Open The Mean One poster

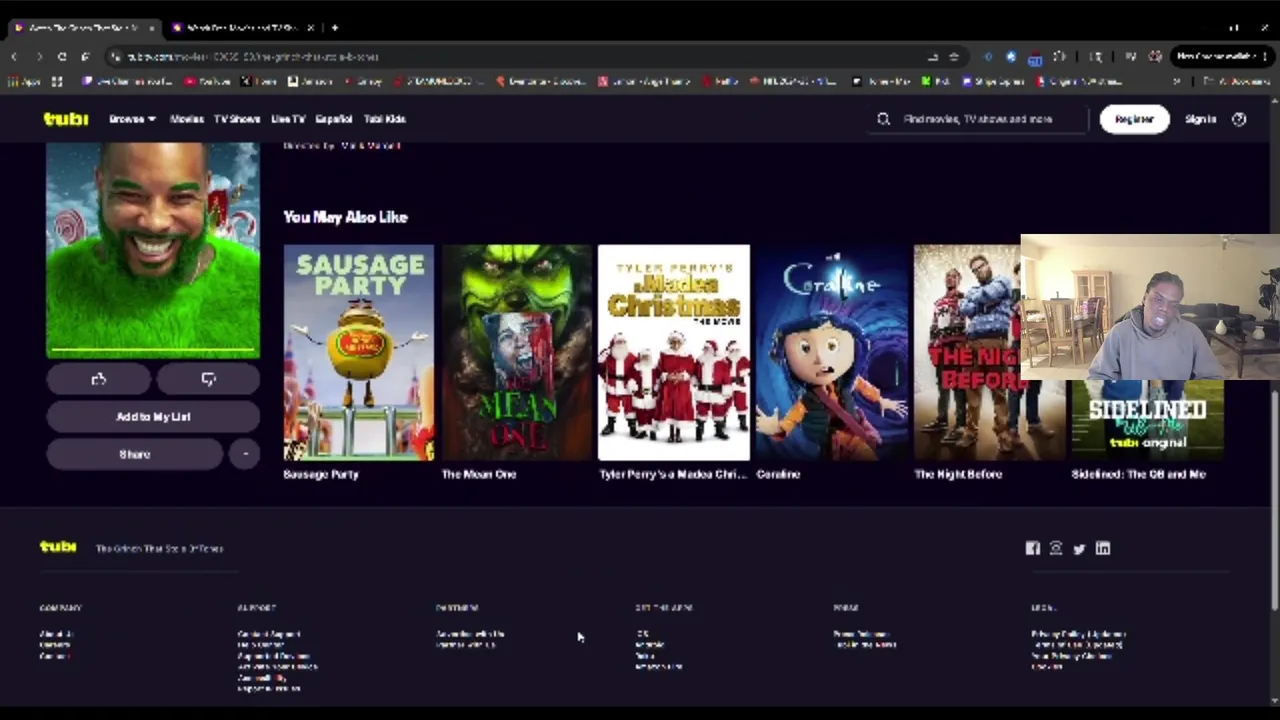pos(517,352)
